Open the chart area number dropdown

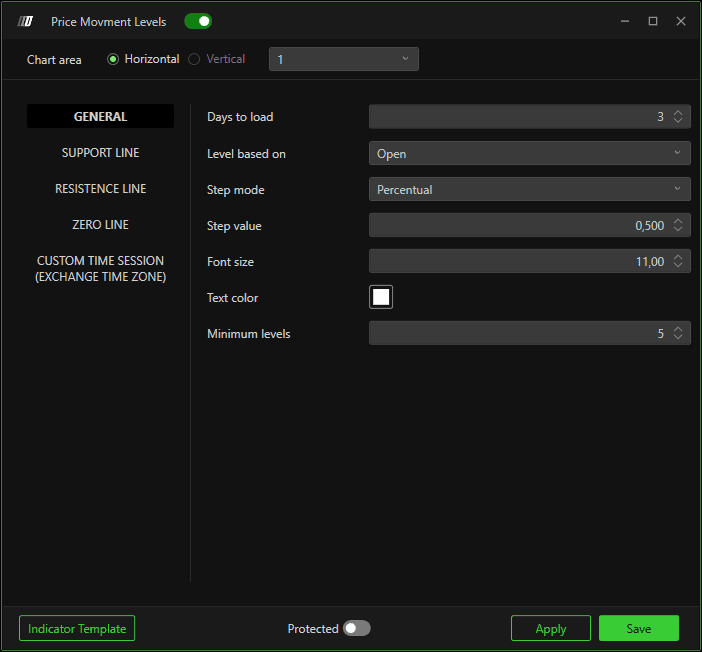pos(344,59)
